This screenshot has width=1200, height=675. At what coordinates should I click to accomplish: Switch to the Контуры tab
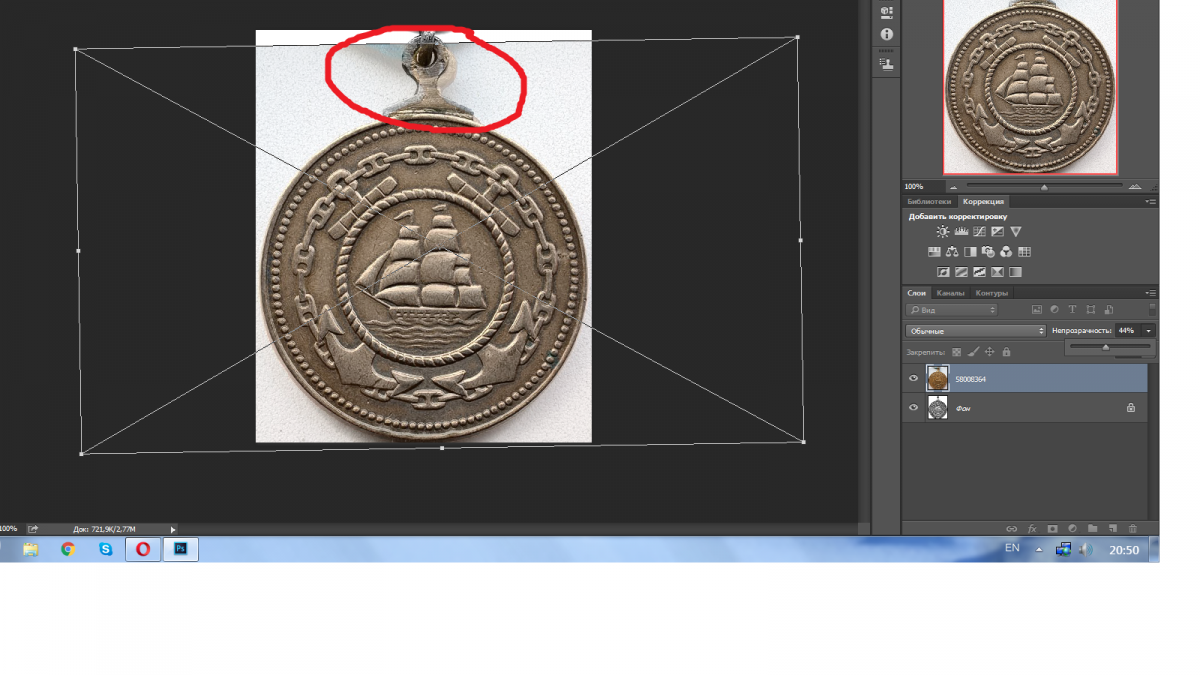tap(991, 293)
